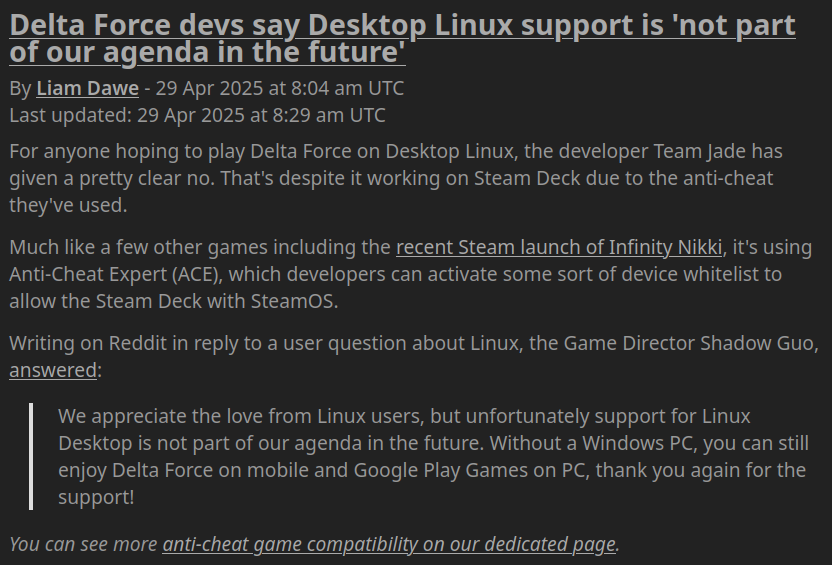Open author Liam Dawe's profile link

[x=88, y=88]
